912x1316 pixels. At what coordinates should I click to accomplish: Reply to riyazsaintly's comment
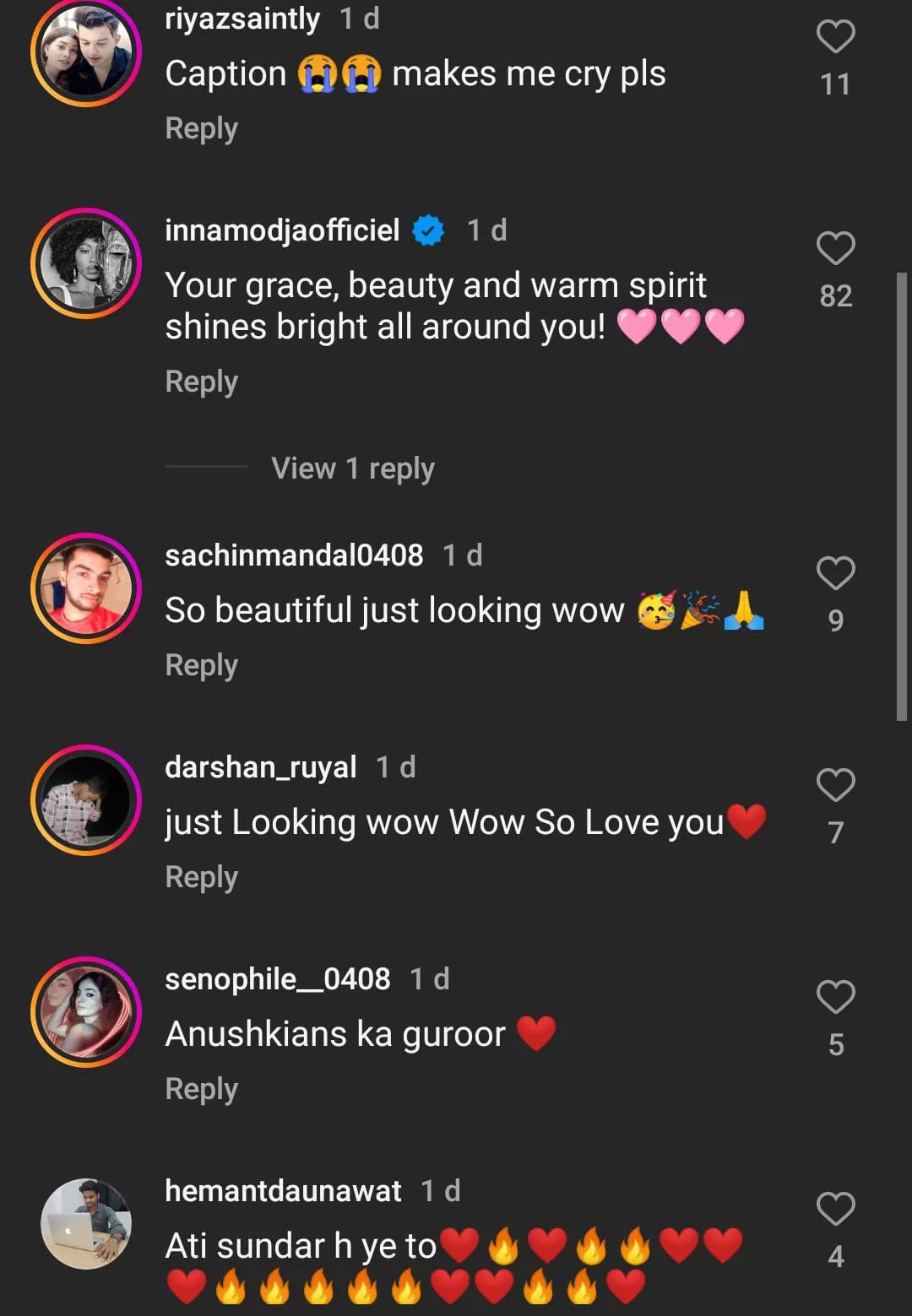[201, 128]
